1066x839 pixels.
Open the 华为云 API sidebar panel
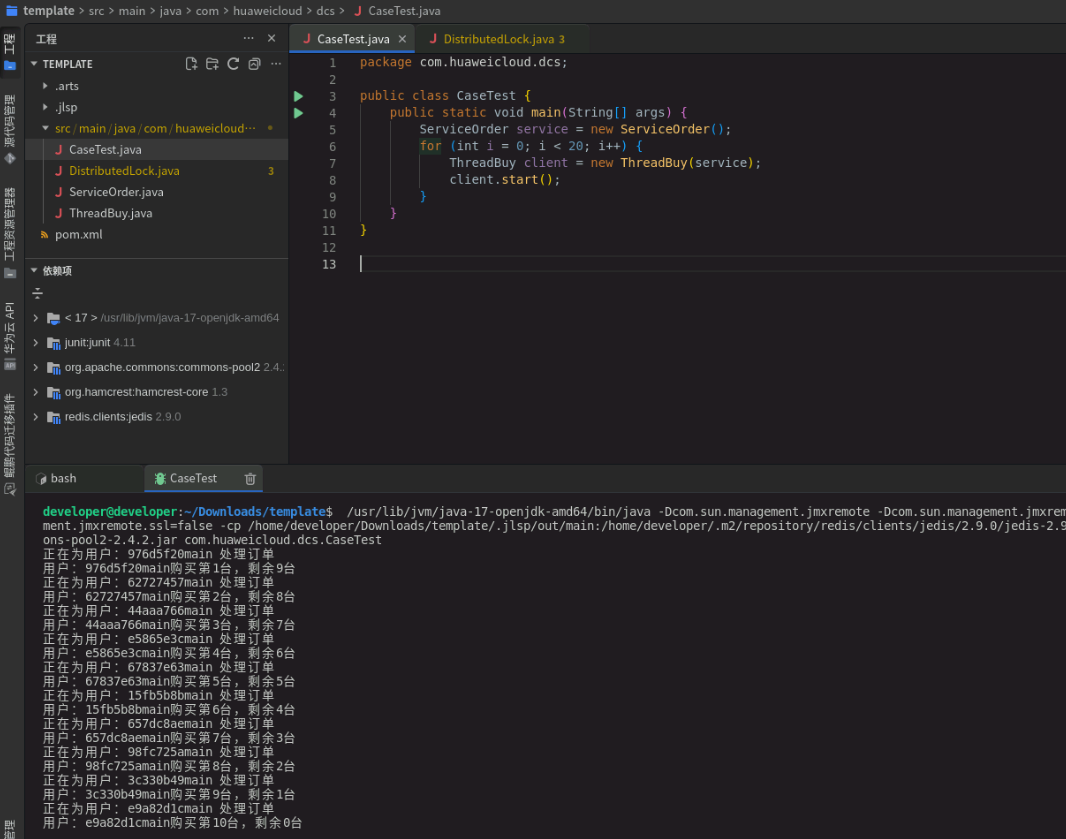10,335
